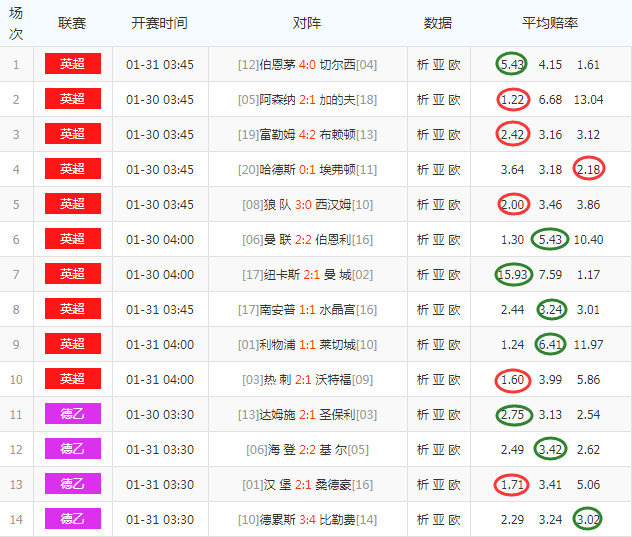Click the 开赛时间 column header
The image size is (632, 537).
tap(160, 23)
